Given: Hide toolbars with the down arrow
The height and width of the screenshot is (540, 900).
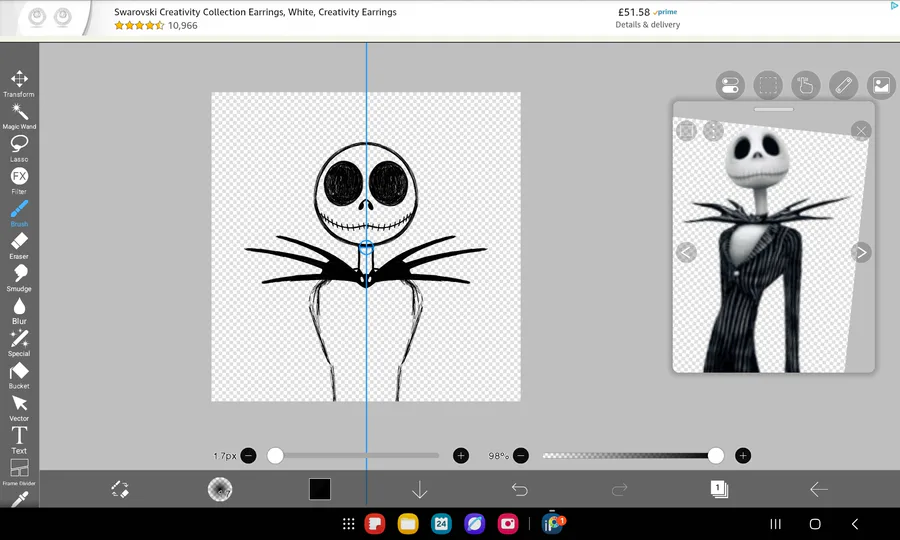Looking at the screenshot, I should (420, 489).
